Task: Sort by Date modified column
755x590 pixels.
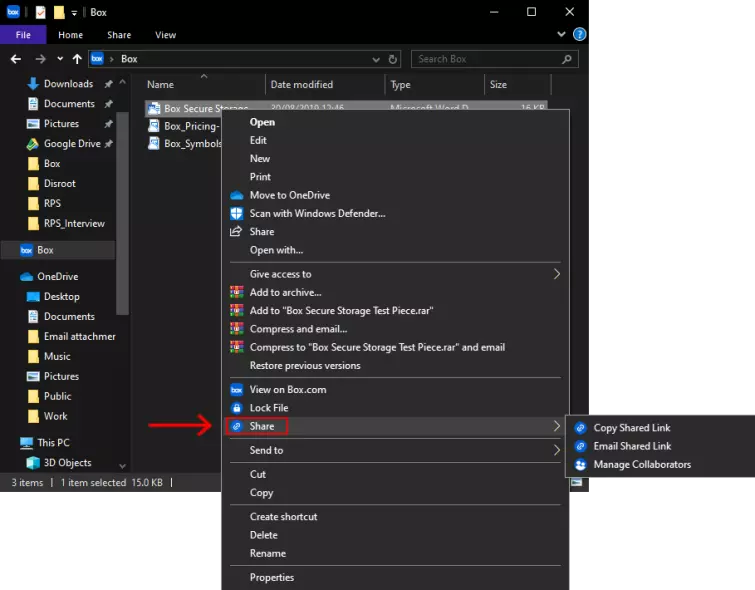Action: [301, 84]
